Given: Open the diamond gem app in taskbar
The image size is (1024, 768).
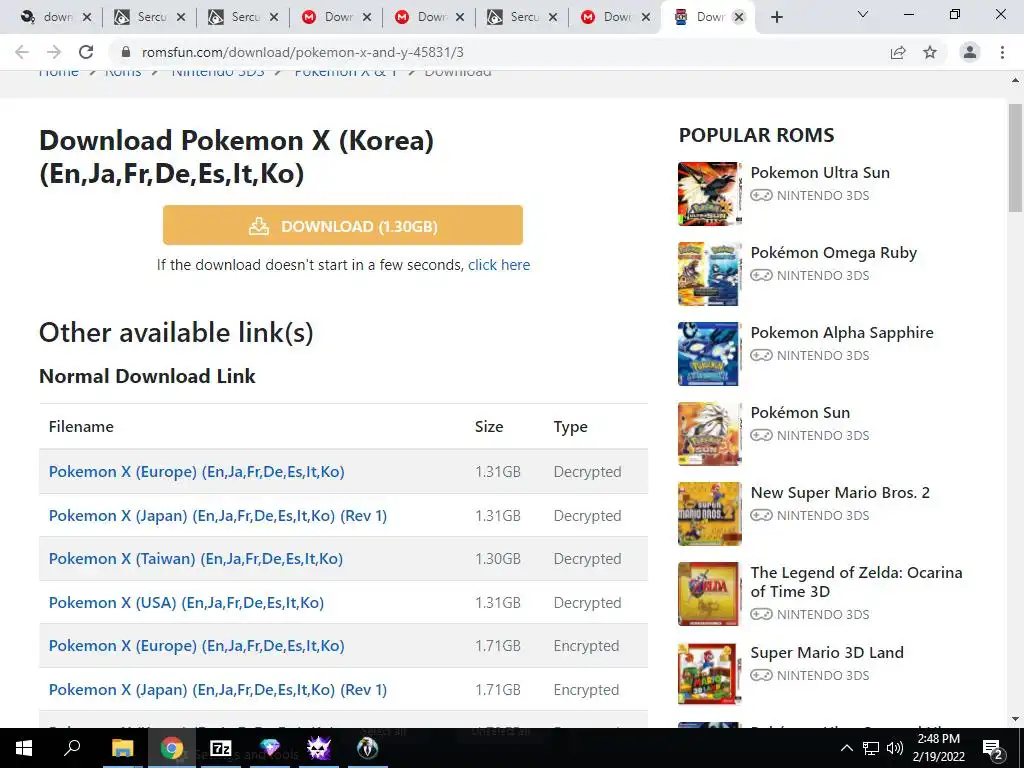Looking at the screenshot, I should tap(270, 748).
